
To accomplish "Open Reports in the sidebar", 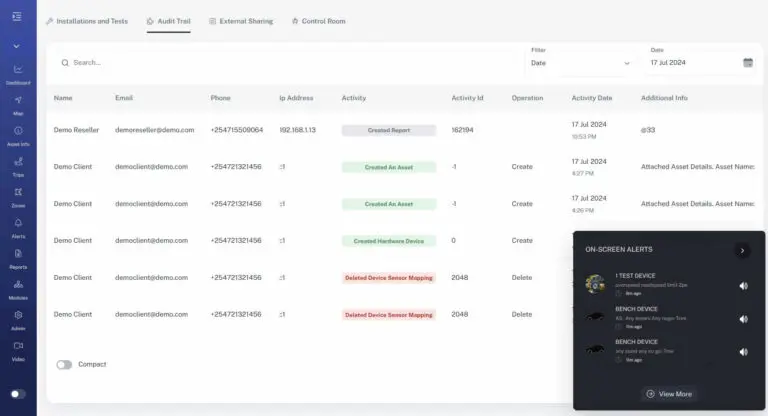I will (18, 258).
